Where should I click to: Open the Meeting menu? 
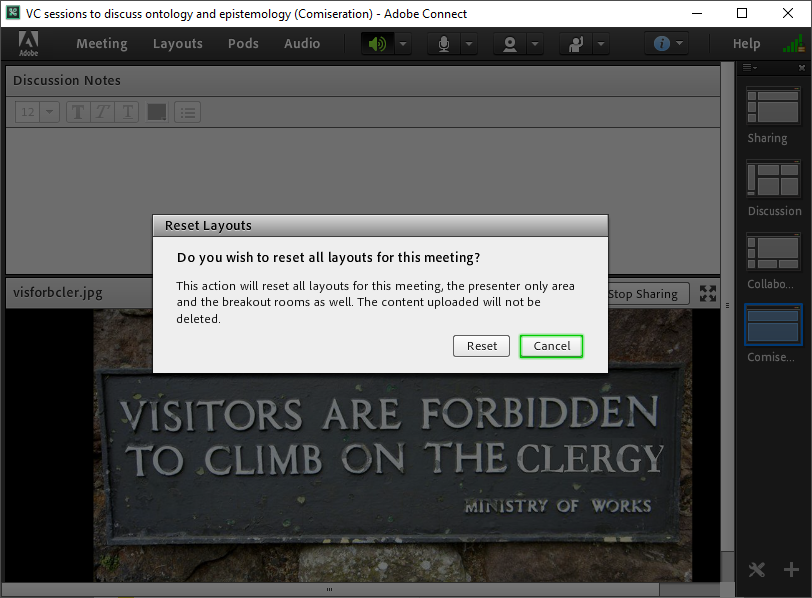click(x=102, y=43)
